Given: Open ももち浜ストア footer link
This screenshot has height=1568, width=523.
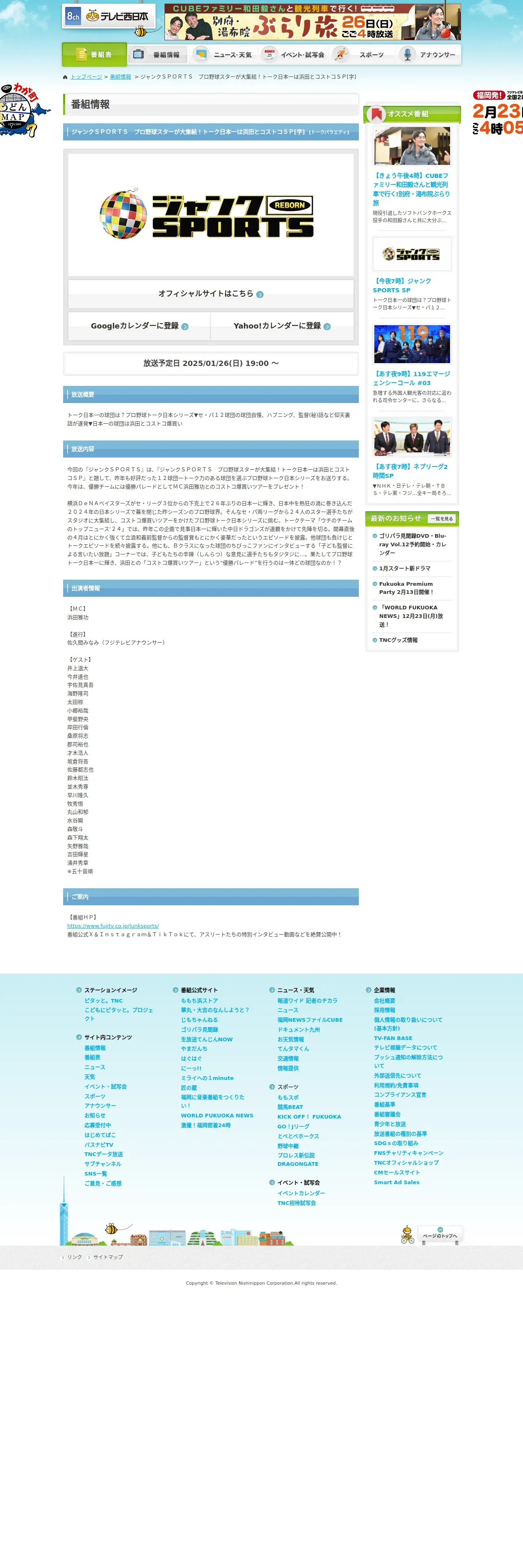Looking at the screenshot, I should coord(199,1001).
